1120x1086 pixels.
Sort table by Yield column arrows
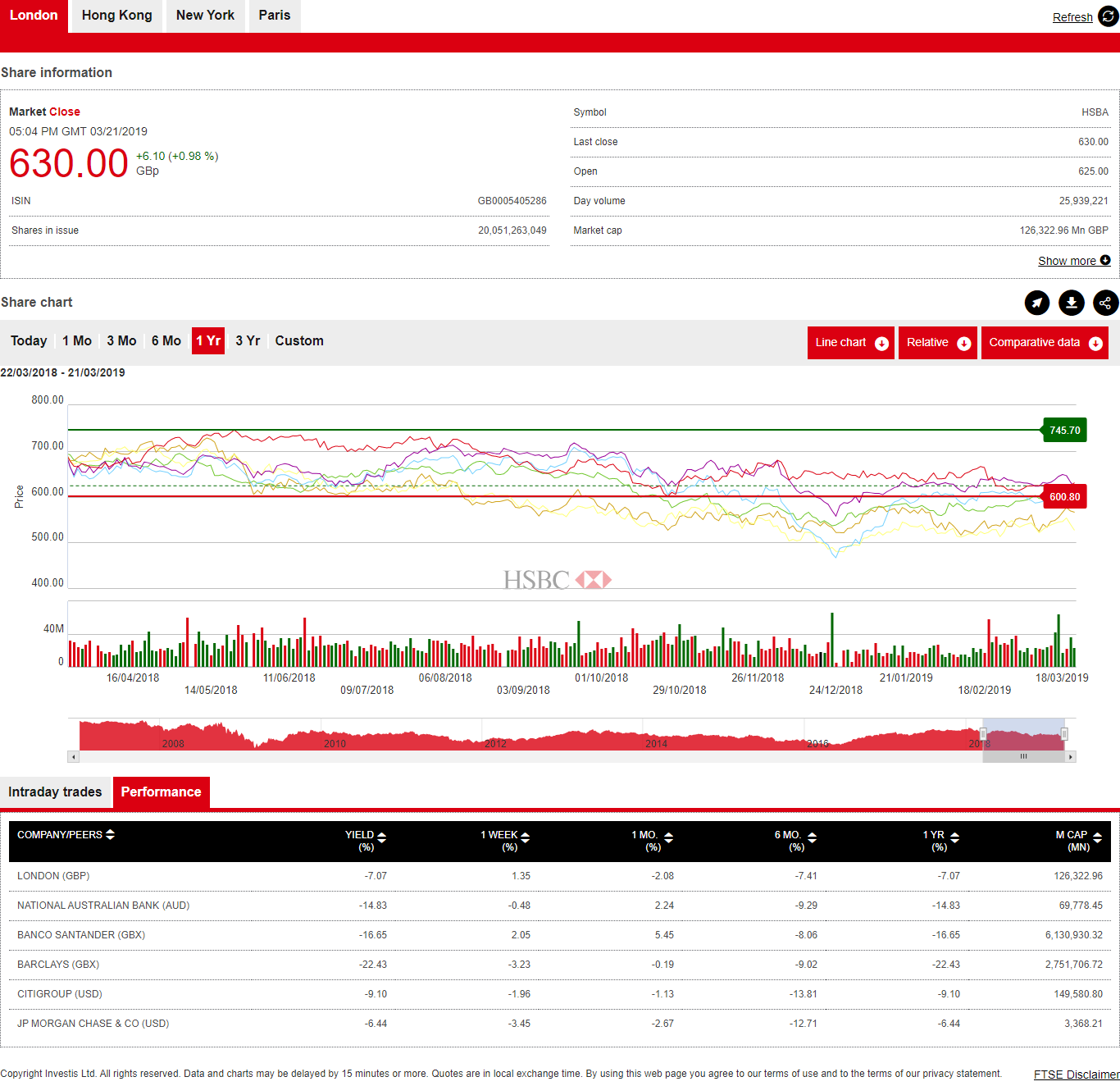[x=381, y=837]
